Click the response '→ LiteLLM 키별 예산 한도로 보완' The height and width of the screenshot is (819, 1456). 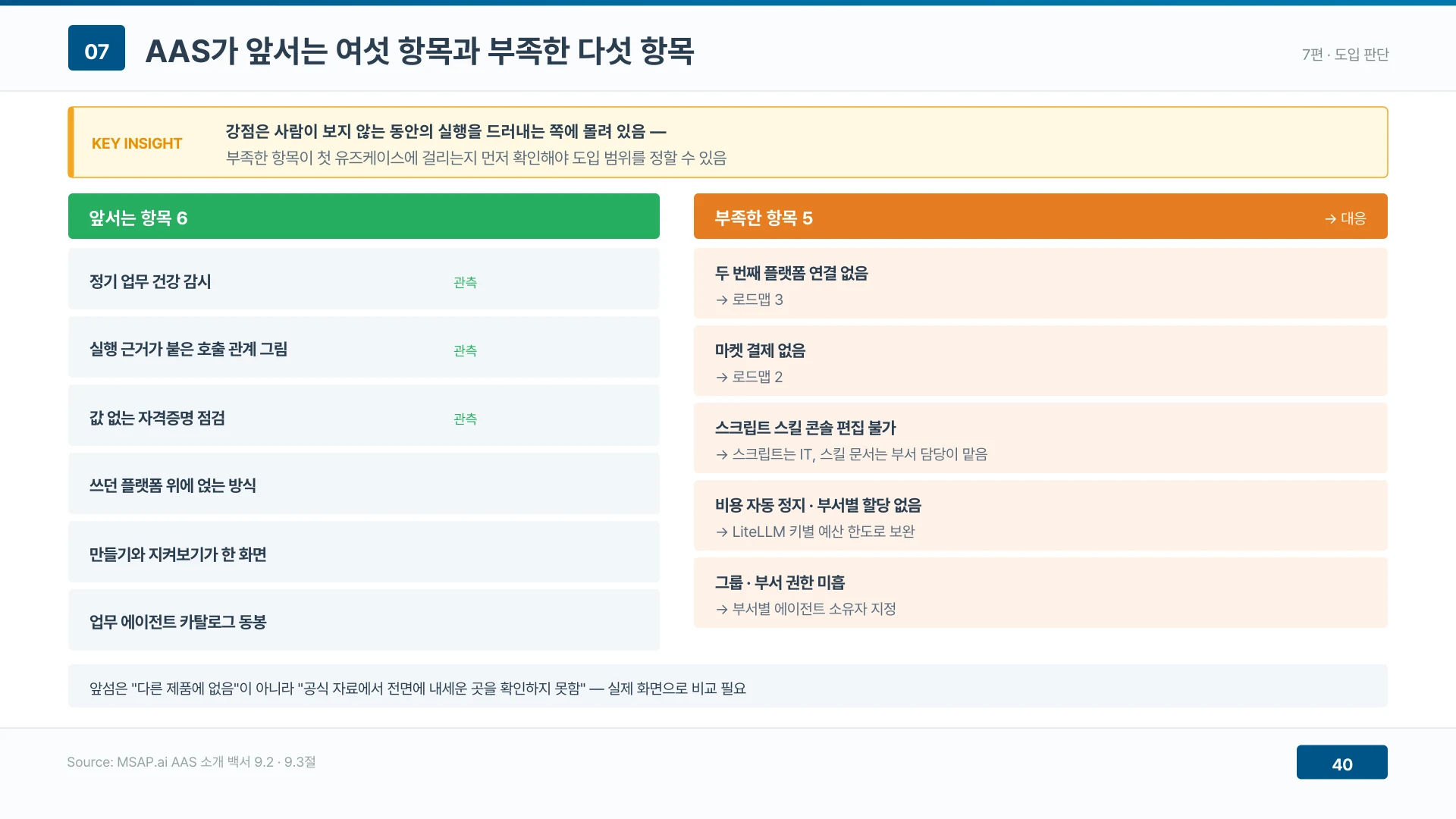coord(815,532)
